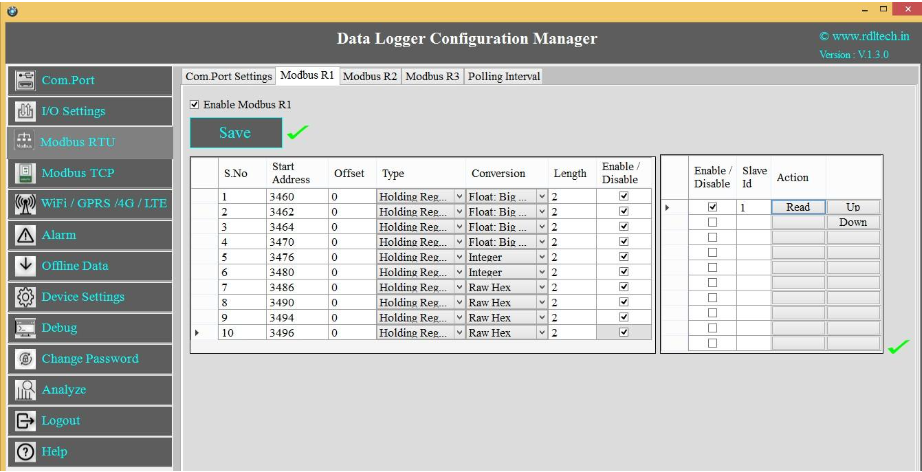Open Conversion dropdown for row 5
The height and width of the screenshot is (472, 922).
point(543,257)
